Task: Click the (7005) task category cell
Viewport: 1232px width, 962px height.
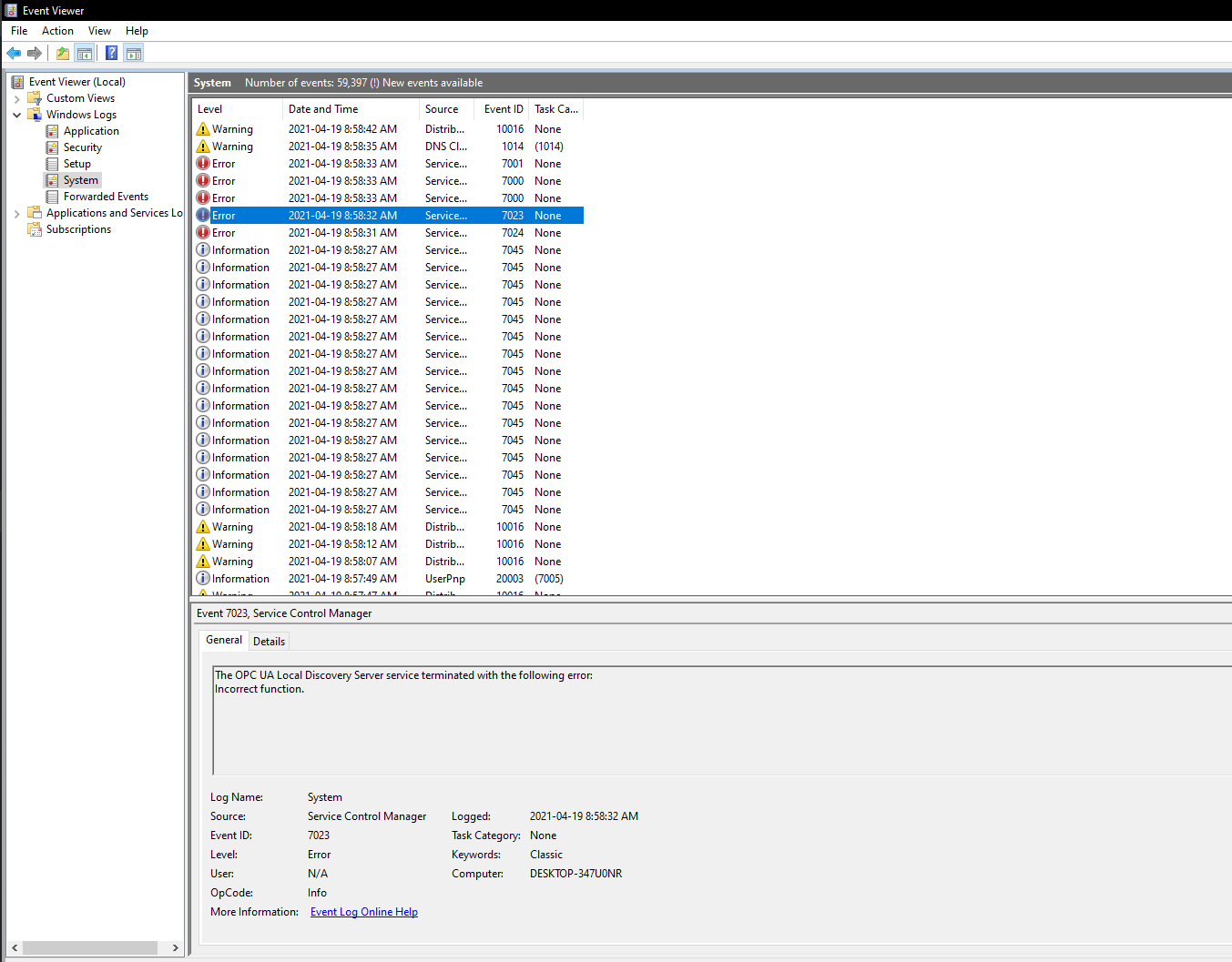Action: tap(549, 579)
